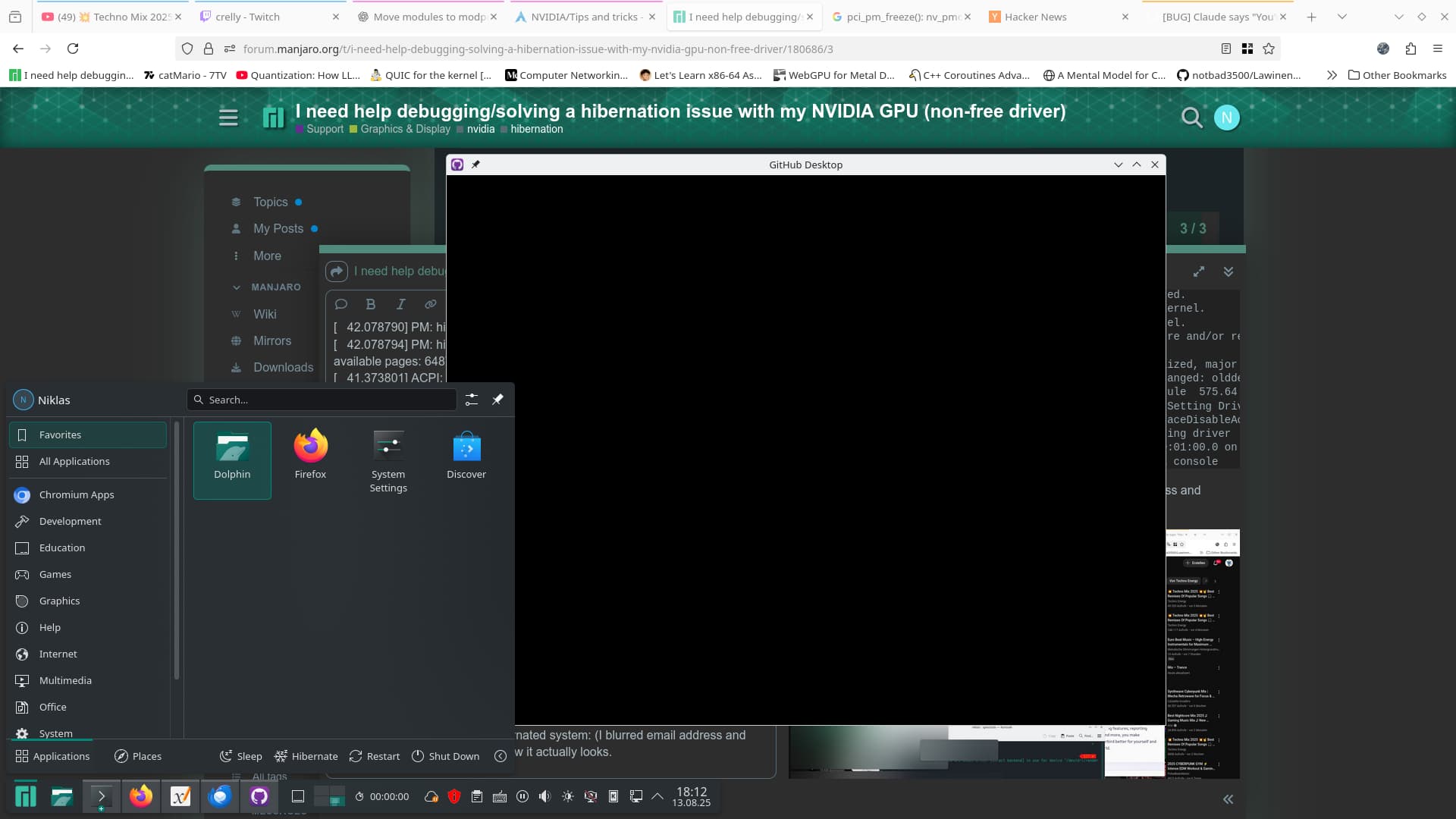Expand hidden system tray icons arrow
Viewport: 1456px width, 819px height.
click(657, 796)
